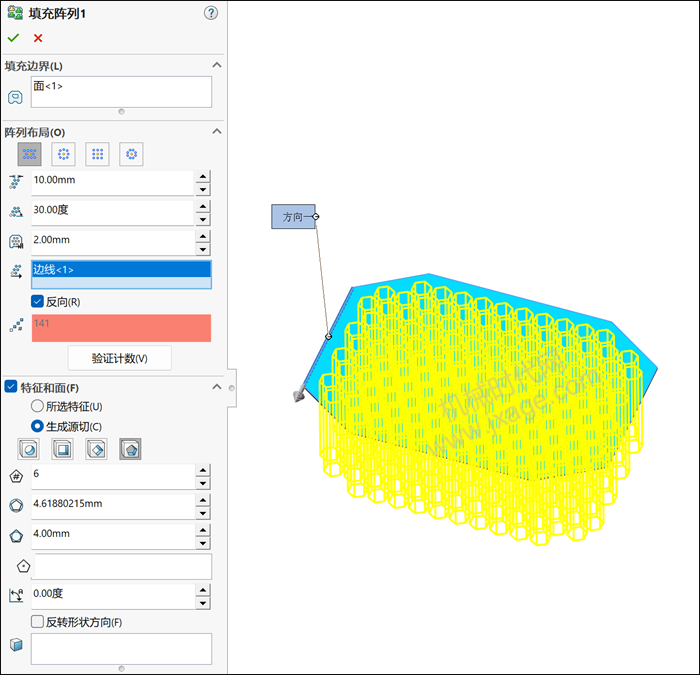
Task: Choose diamond seed cut shape
Action: click(x=96, y=449)
